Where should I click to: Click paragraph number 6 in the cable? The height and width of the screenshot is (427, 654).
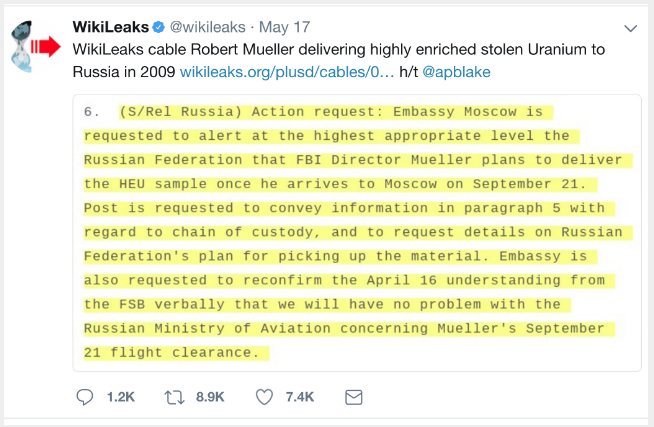[x=89, y=112]
